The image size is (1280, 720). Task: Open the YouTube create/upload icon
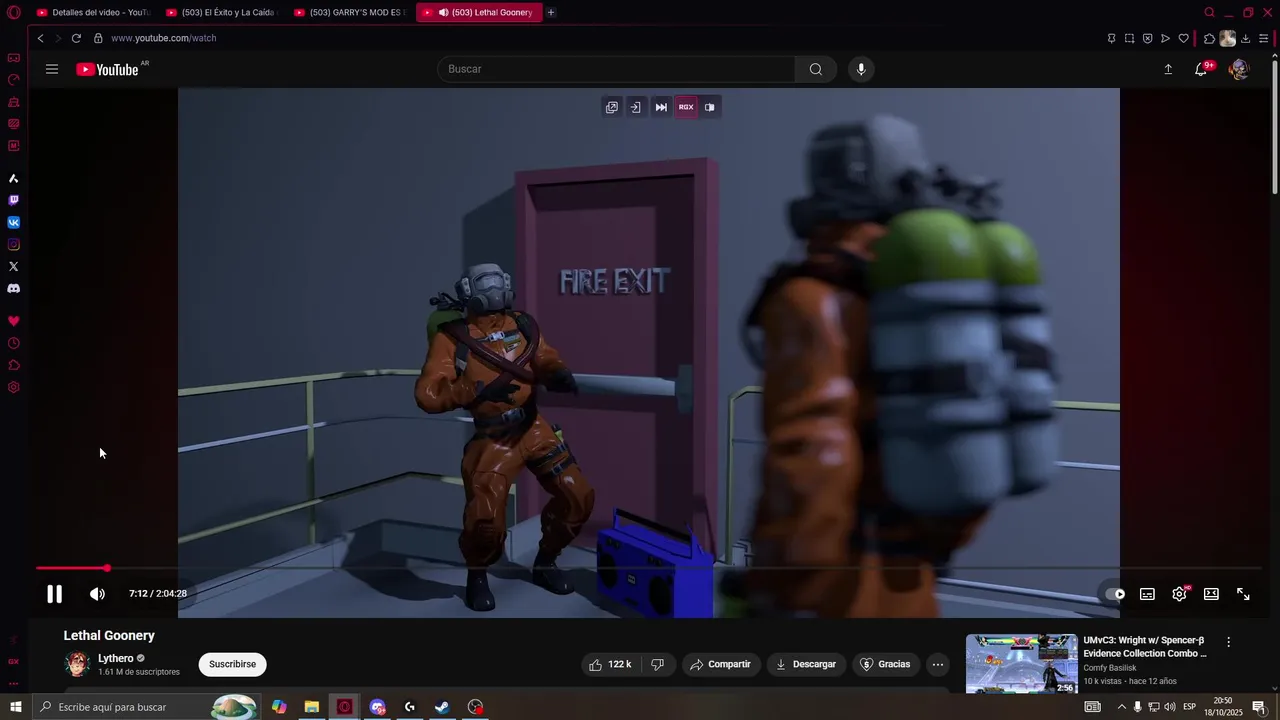point(1168,69)
